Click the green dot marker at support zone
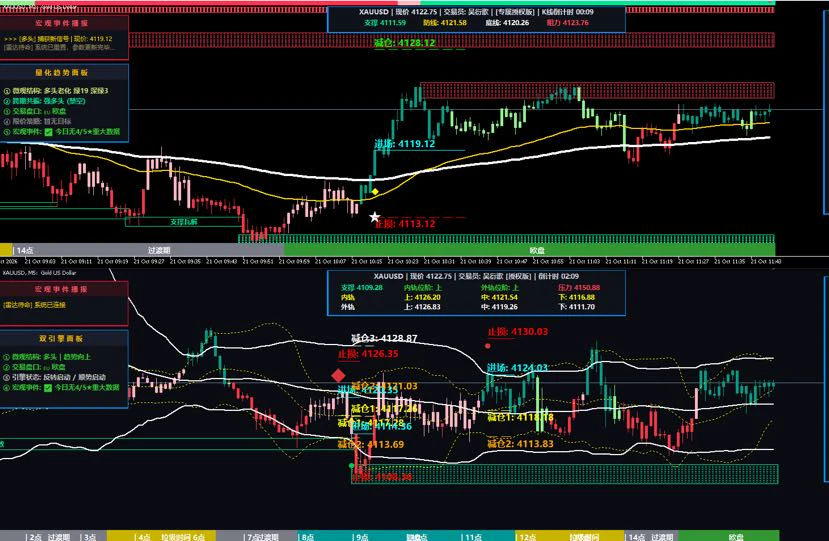The height and width of the screenshot is (541, 829). tap(352, 465)
